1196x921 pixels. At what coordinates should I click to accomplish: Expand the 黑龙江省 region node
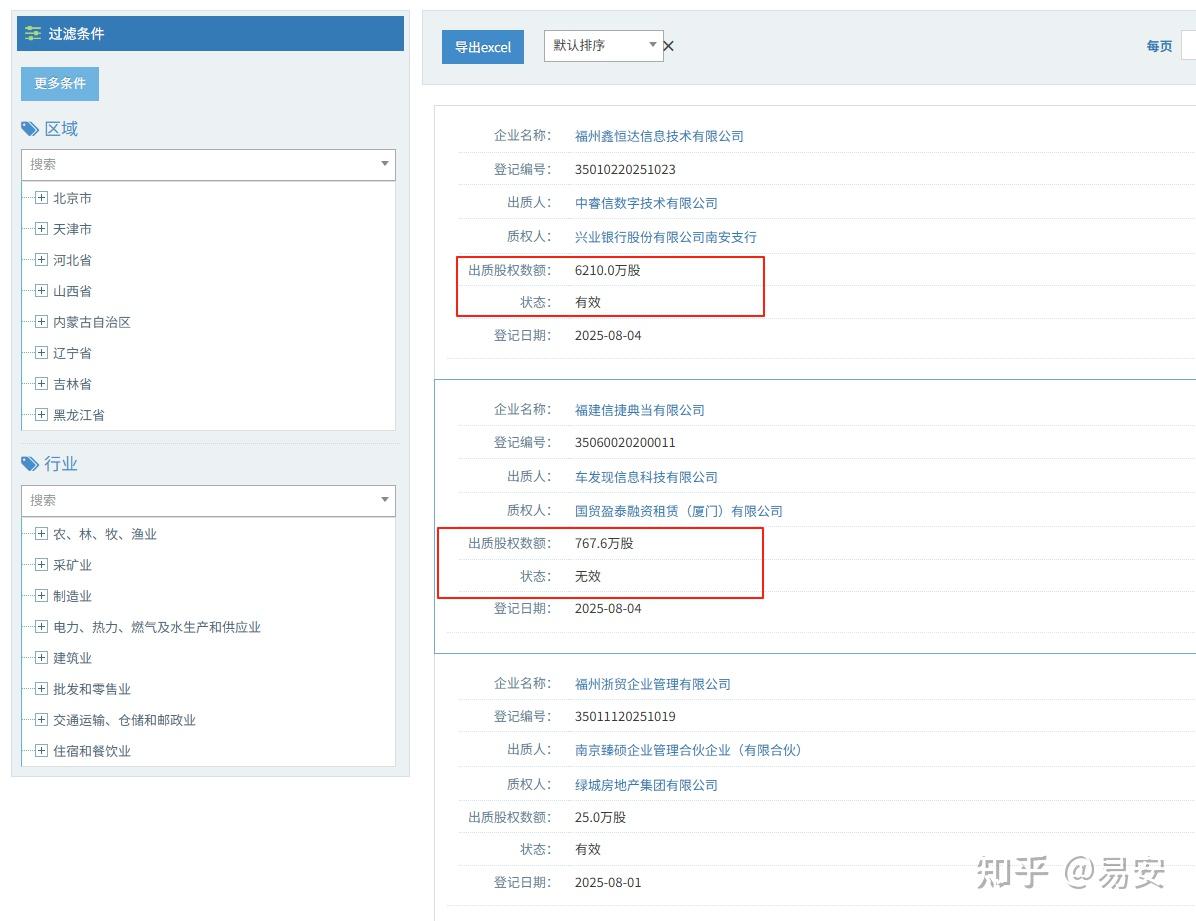tap(40, 414)
